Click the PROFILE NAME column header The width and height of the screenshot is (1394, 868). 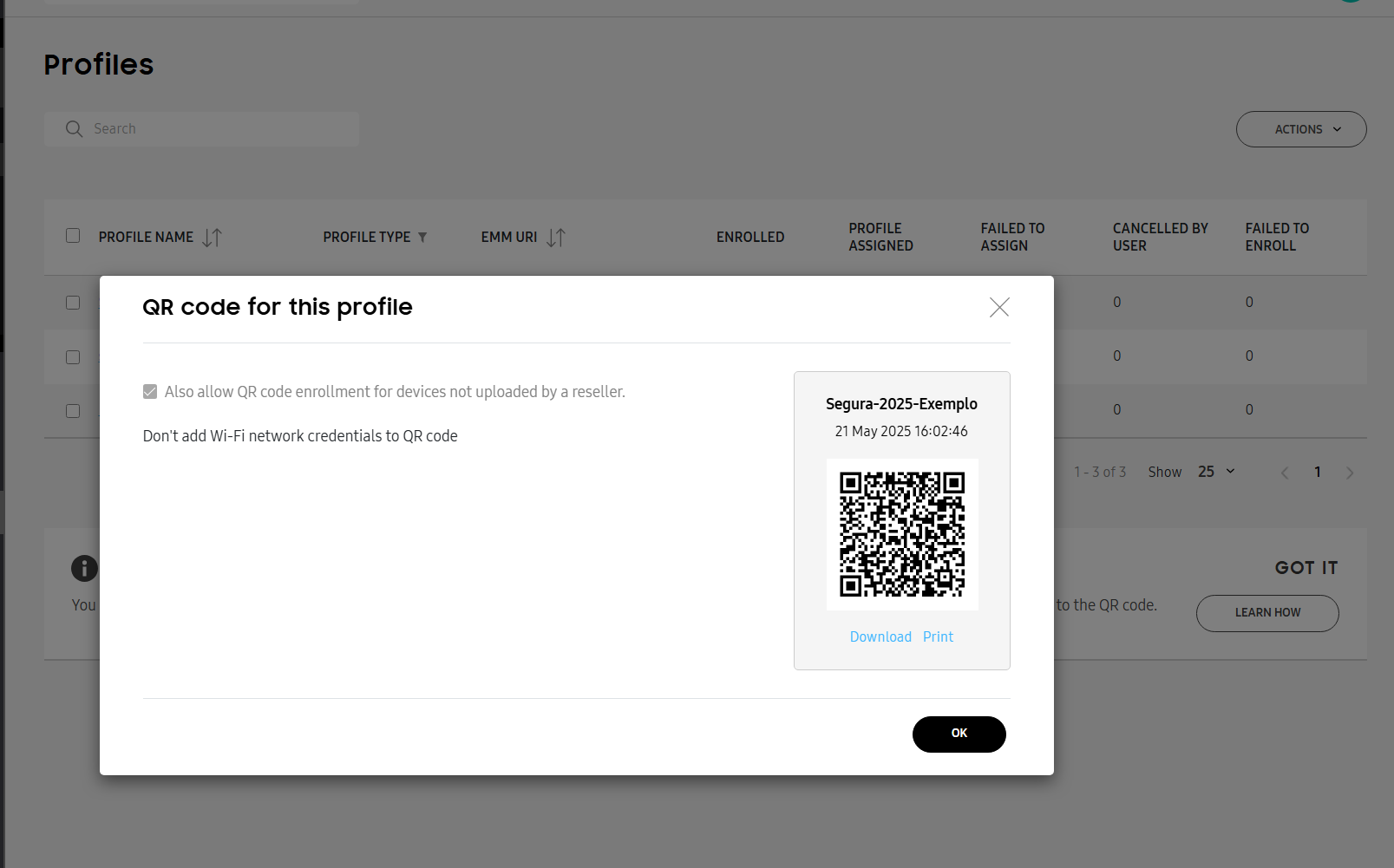pos(146,237)
